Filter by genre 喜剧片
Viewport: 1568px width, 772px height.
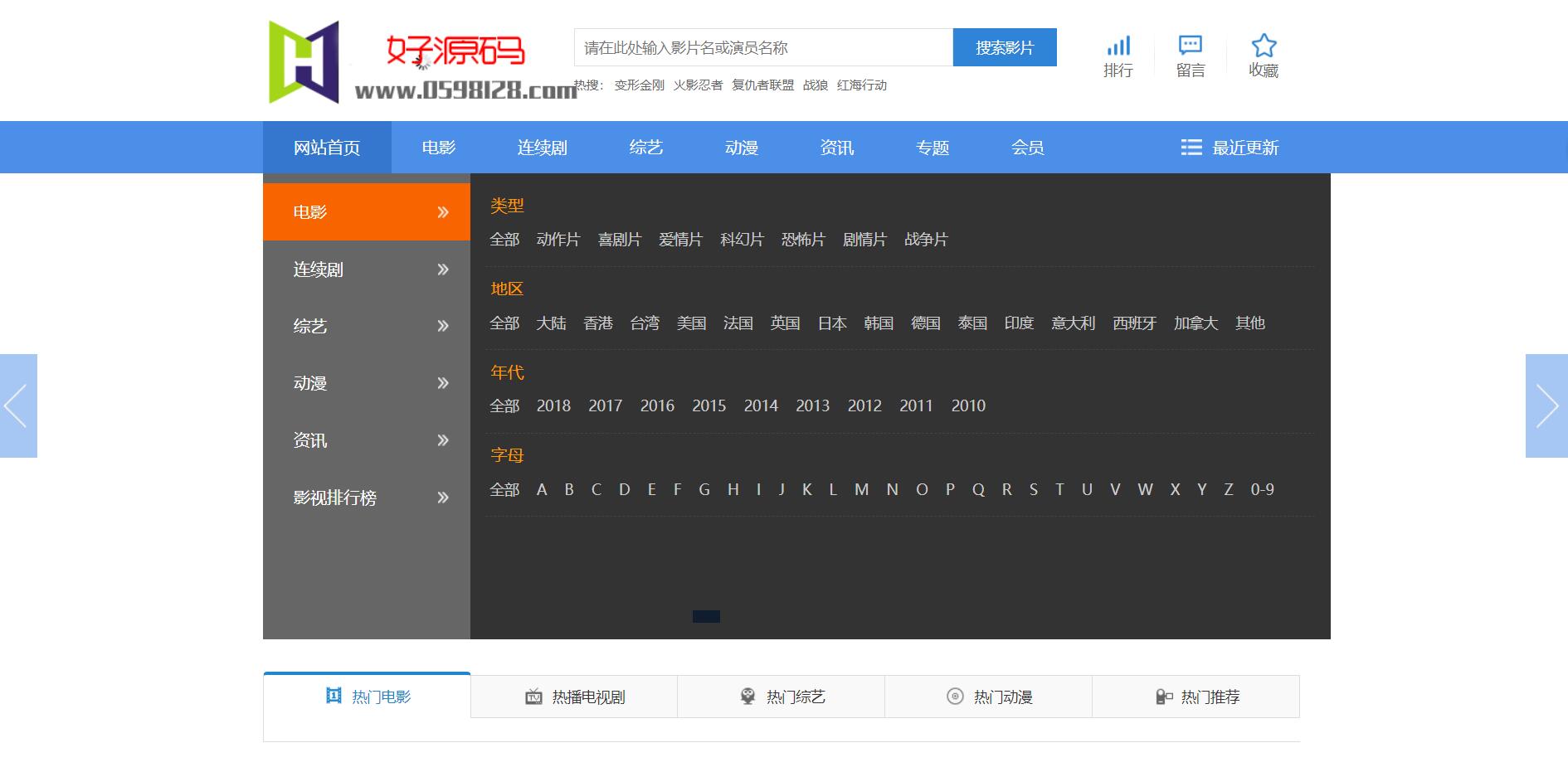(x=620, y=240)
